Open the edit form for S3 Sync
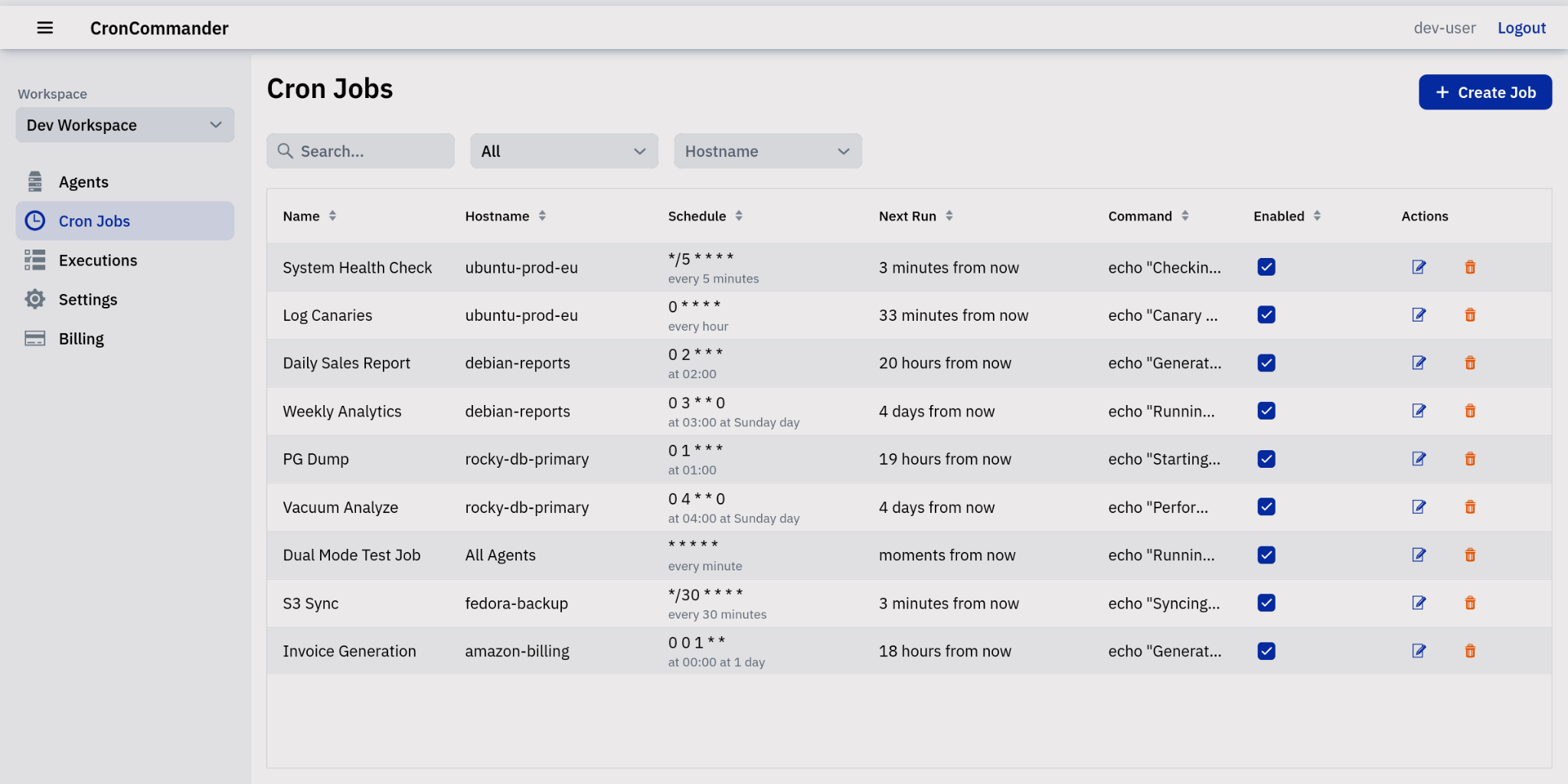This screenshot has width=1568, height=784. pyautogui.click(x=1419, y=603)
